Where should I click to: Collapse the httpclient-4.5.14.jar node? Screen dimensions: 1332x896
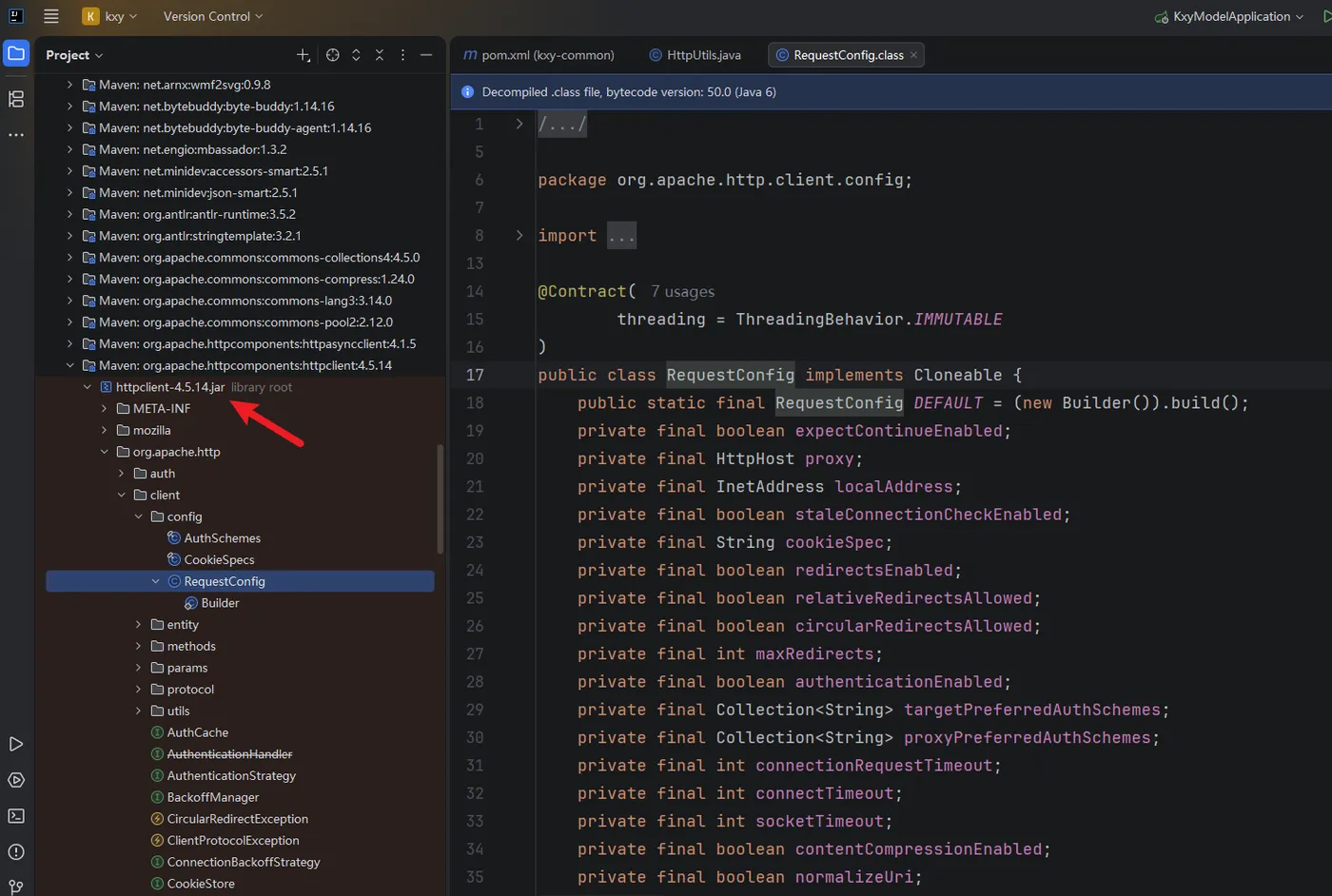click(87, 387)
